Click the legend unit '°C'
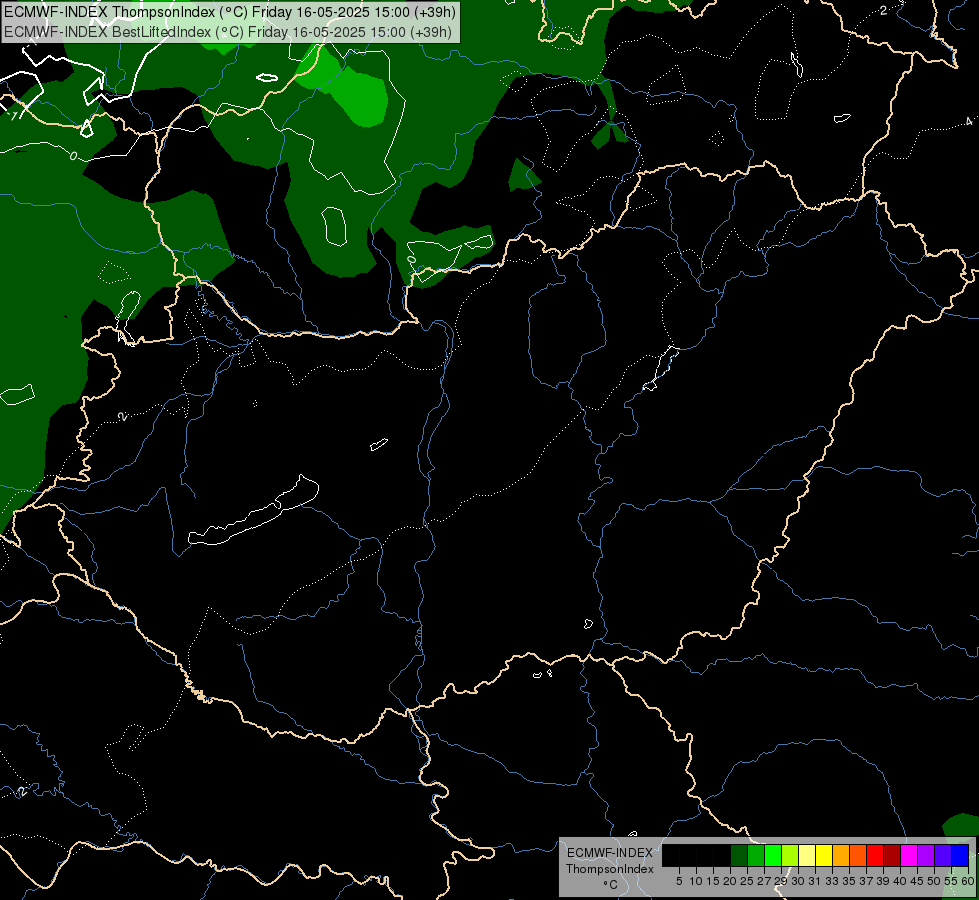 (610, 884)
